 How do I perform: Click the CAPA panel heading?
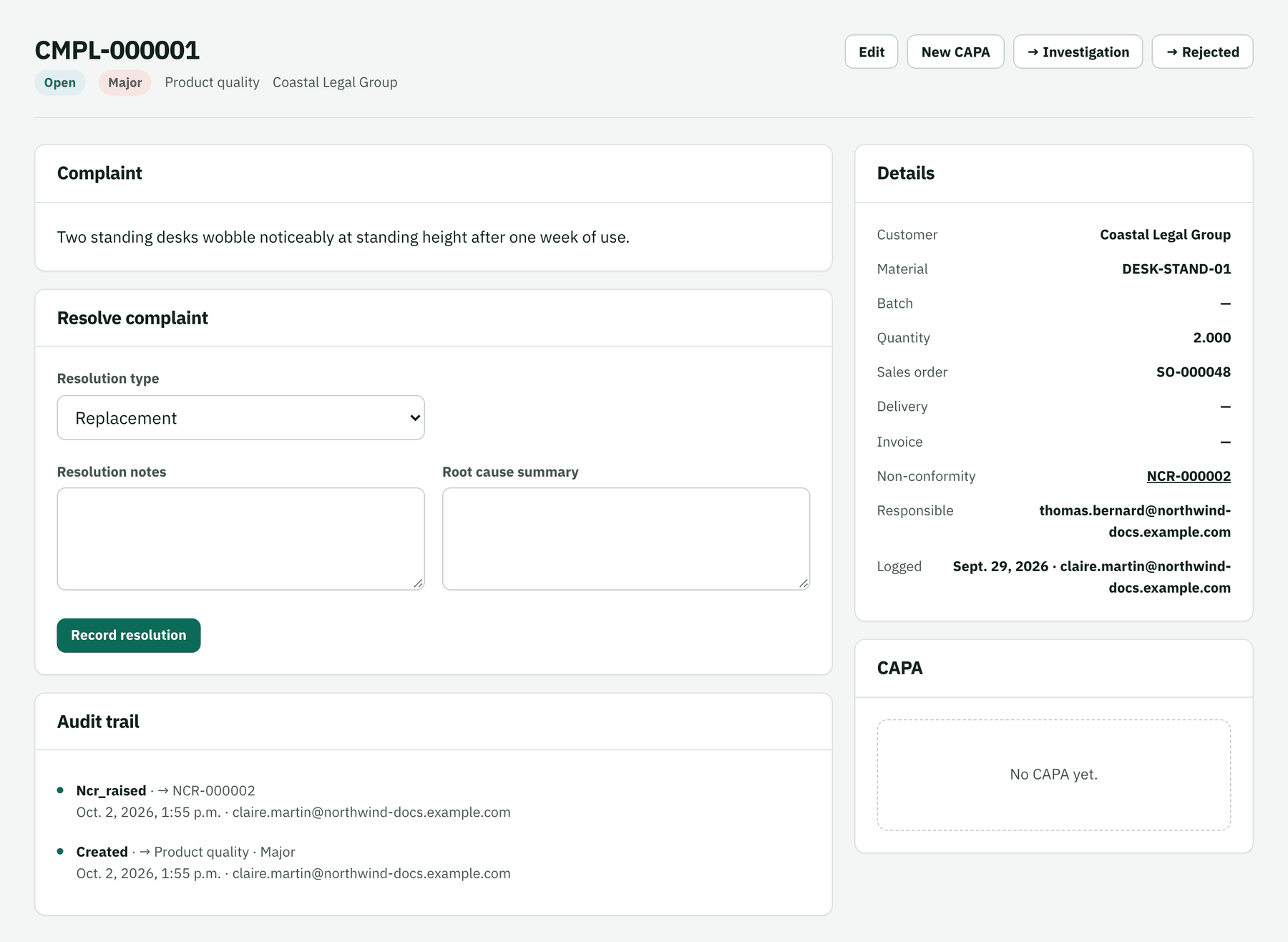[x=899, y=668]
